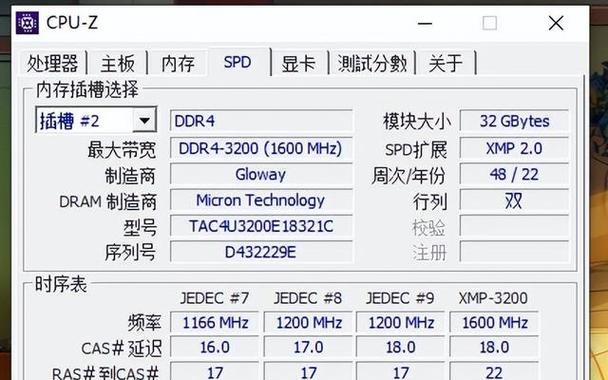Click the XMP RAS to CAS value 22
608x380 pixels.
click(x=494, y=371)
